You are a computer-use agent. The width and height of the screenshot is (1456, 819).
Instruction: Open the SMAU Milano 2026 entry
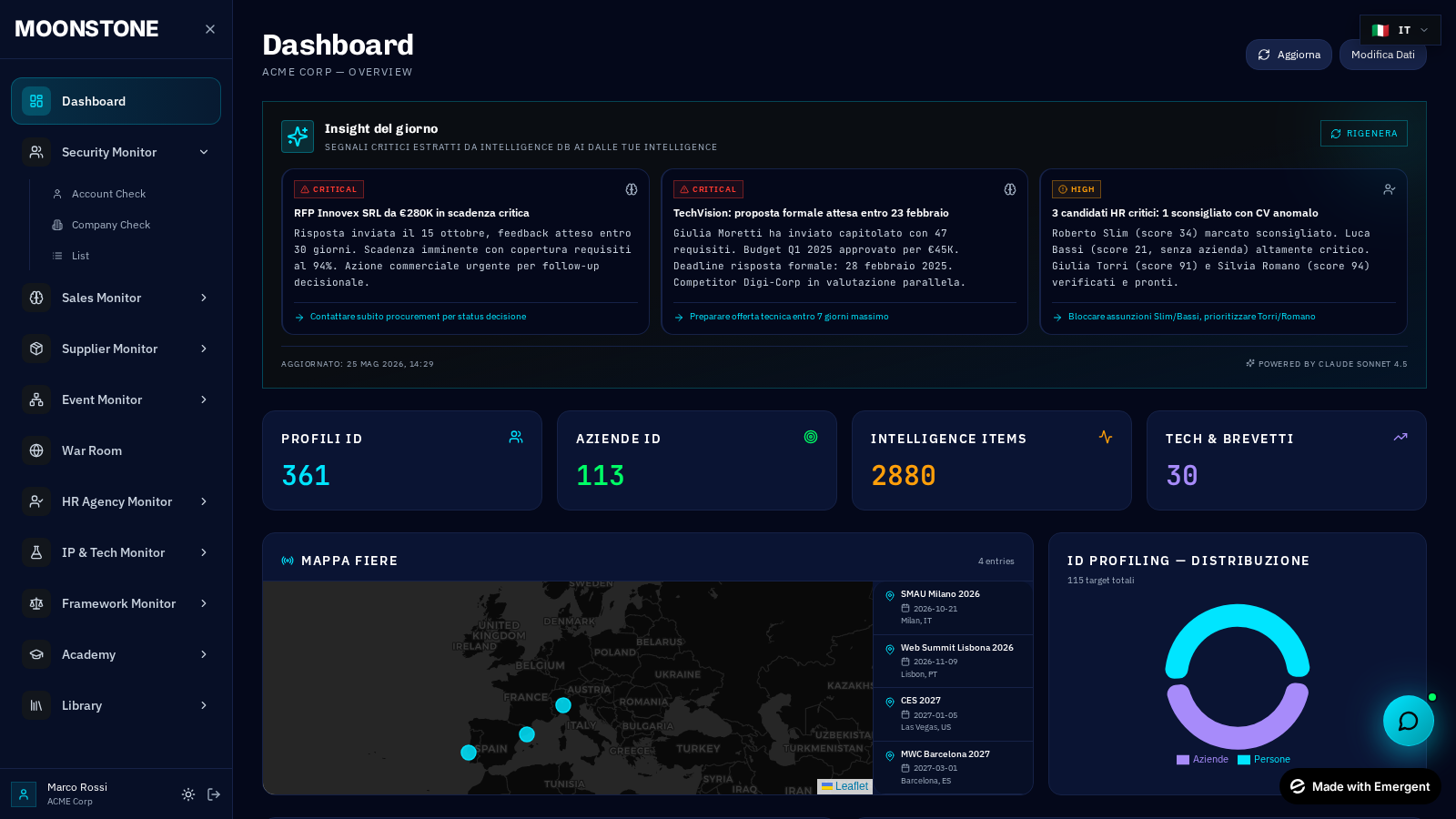click(x=953, y=608)
